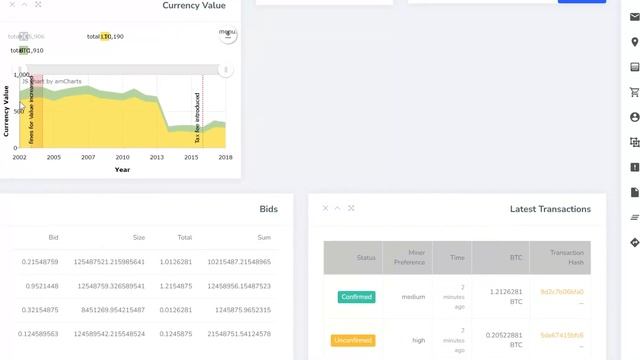This screenshot has height=360, width=640.
Task: Click the blue button at the top right
Action: 582,1
